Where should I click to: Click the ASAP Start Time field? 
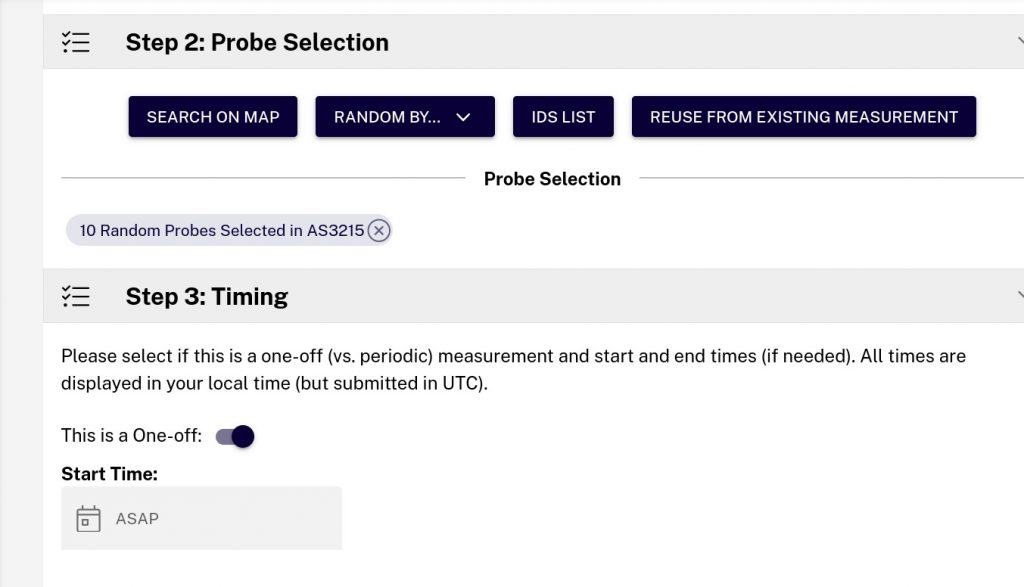click(x=201, y=518)
